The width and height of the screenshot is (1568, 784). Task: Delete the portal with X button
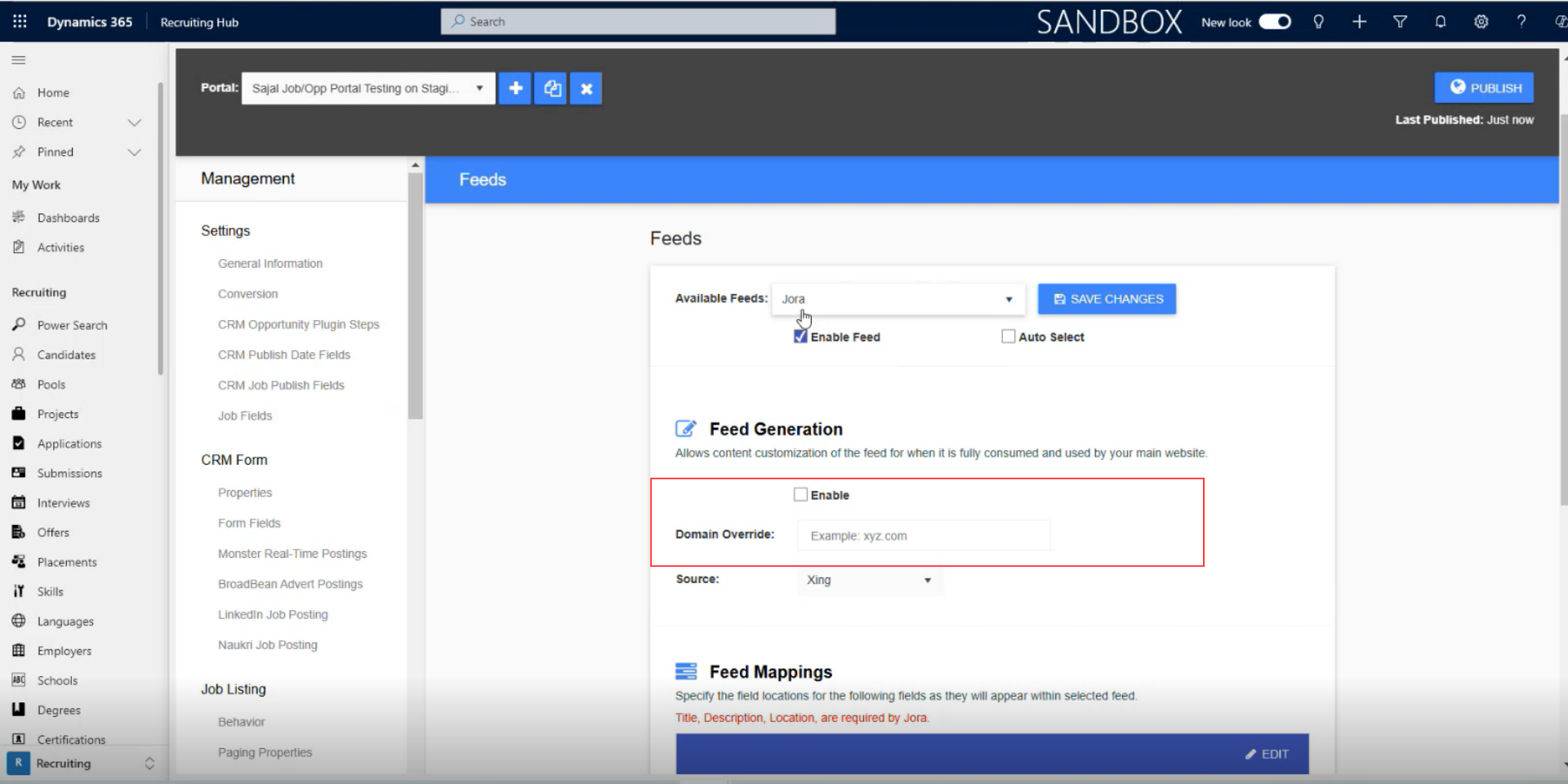click(586, 88)
